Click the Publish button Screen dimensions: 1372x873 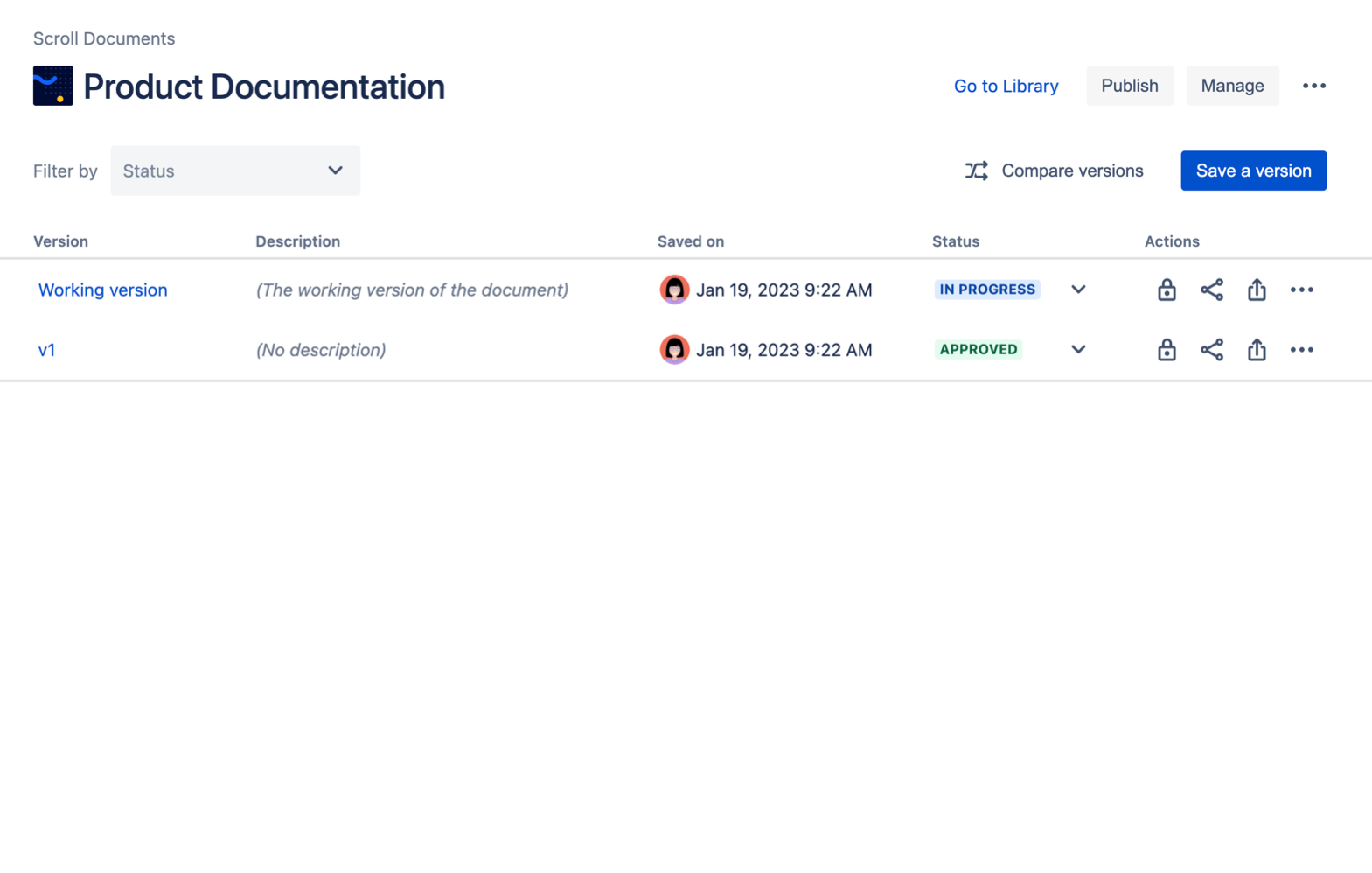tap(1129, 86)
